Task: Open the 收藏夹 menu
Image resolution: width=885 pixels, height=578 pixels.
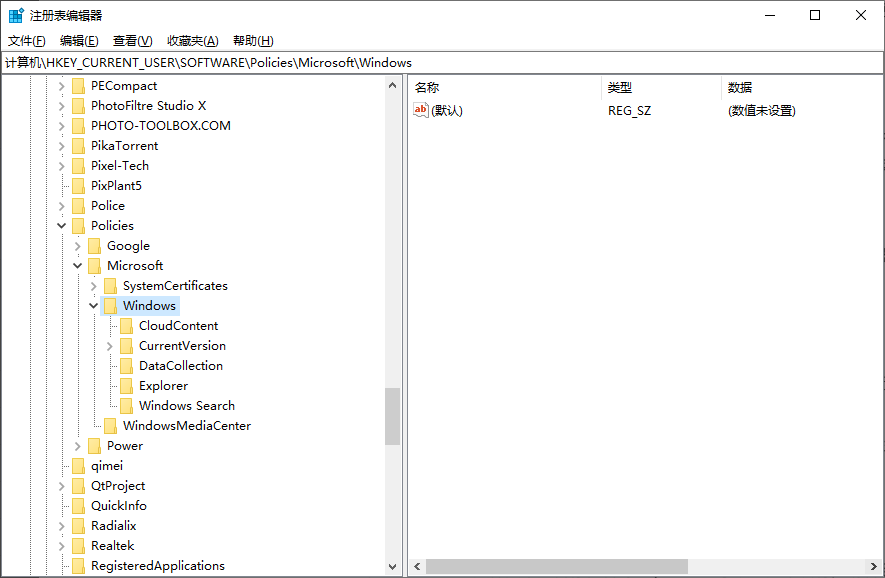Action: 192,40
